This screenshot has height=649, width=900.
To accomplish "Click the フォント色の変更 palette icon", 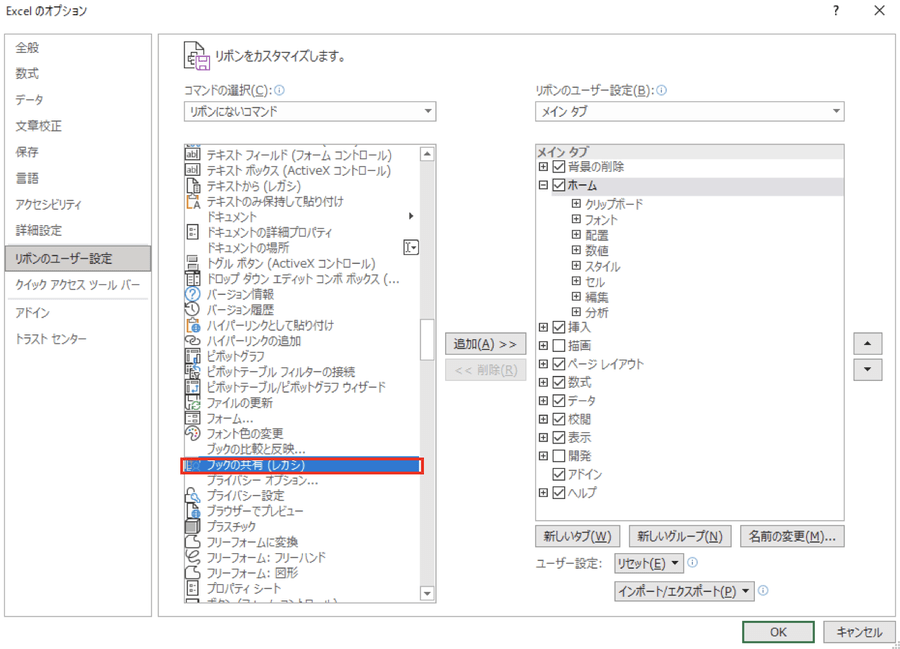I will coord(193,433).
